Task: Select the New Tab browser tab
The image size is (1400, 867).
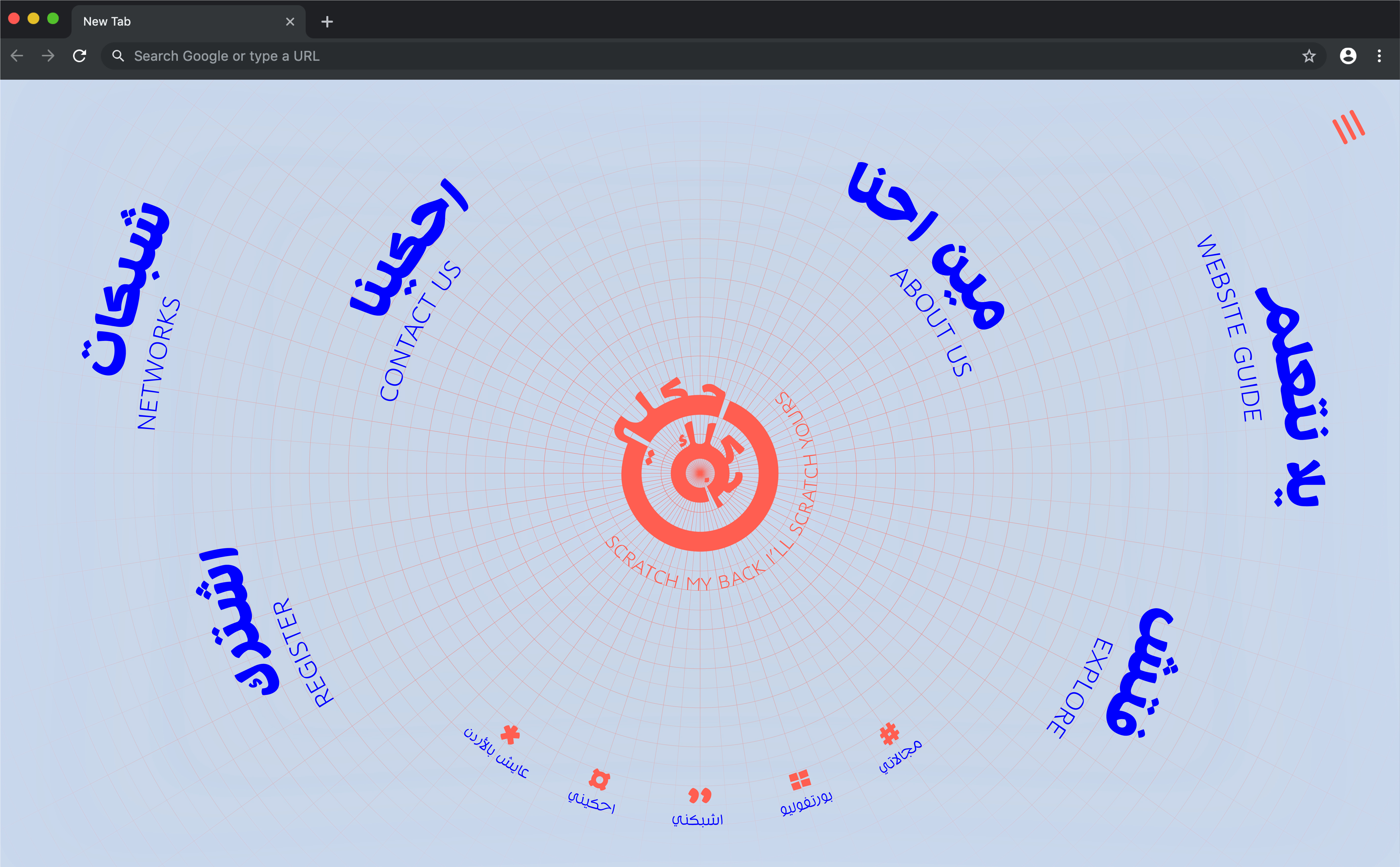Action: 188,22
